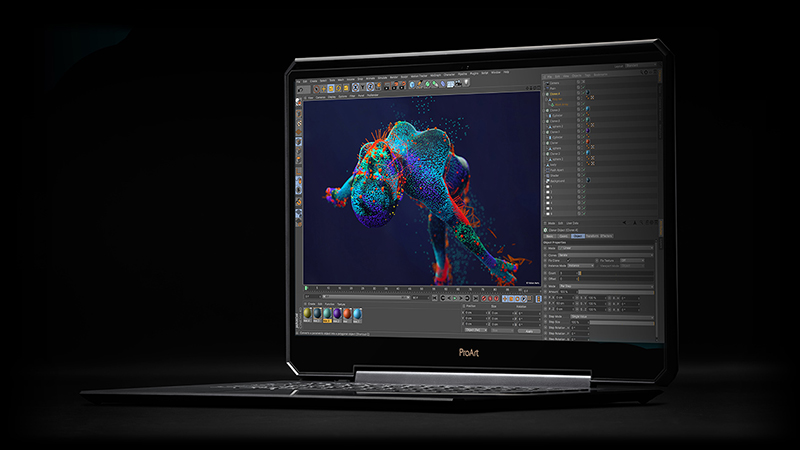Screen dimensions: 800x450
Task: Click the Step Size slider bar
Action: click(622, 323)
